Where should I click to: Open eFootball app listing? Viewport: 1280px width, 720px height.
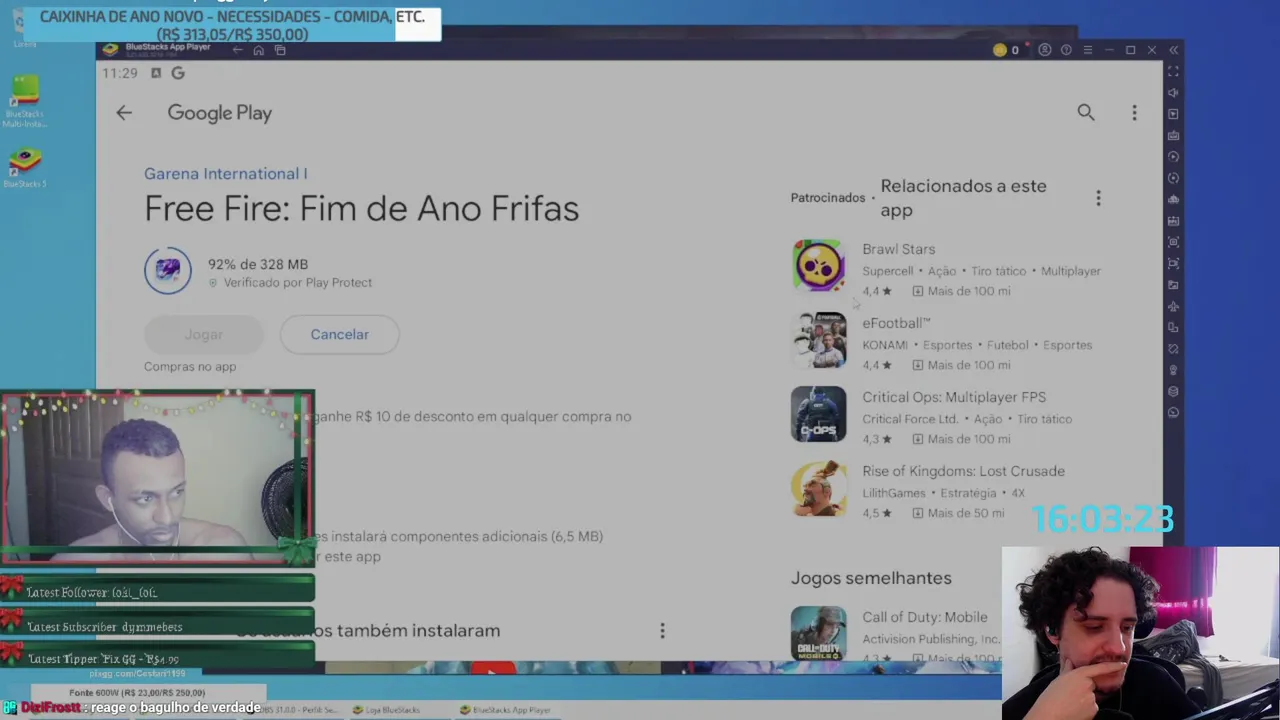tap(946, 343)
